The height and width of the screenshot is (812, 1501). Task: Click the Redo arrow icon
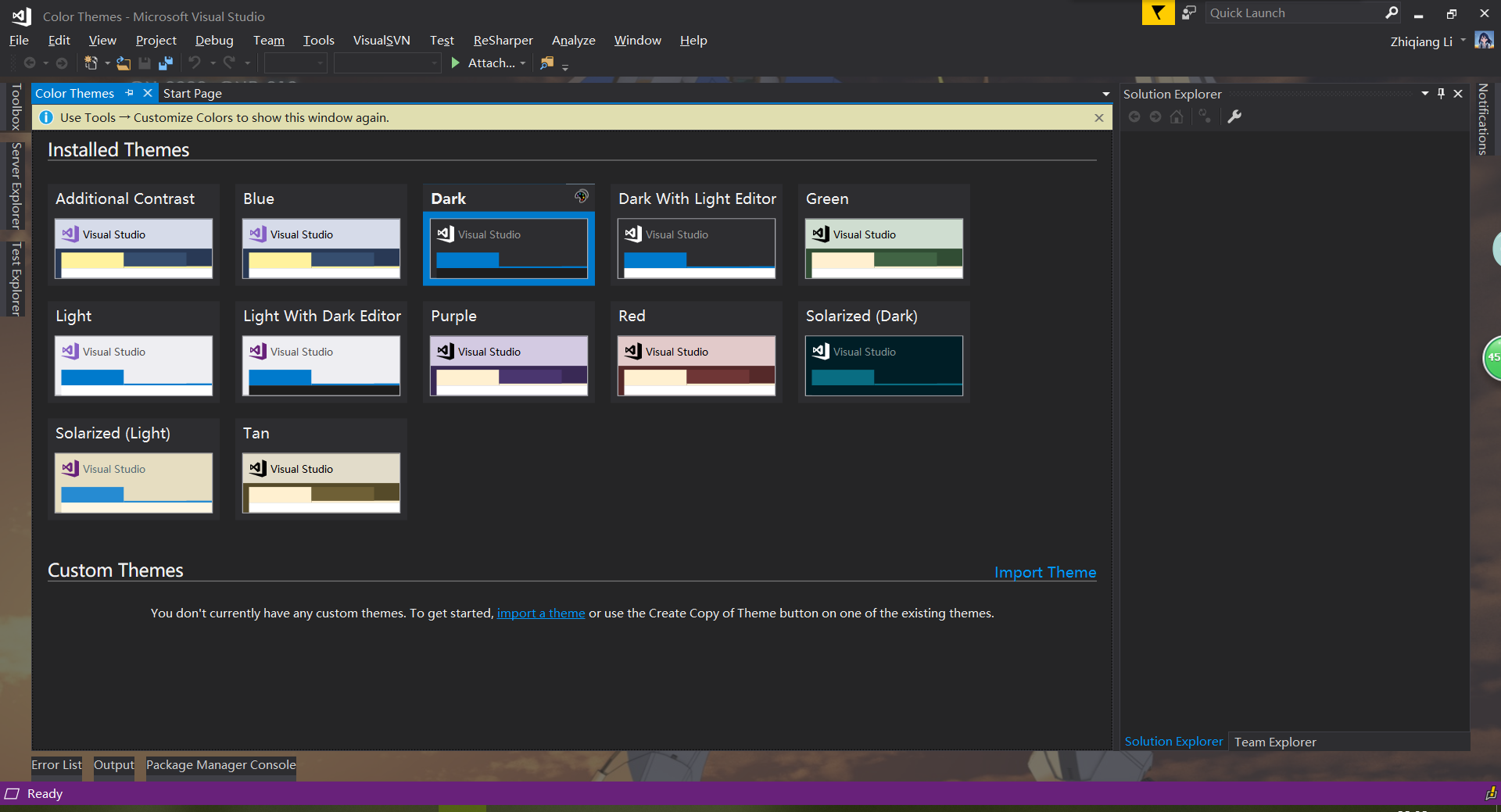pos(230,63)
